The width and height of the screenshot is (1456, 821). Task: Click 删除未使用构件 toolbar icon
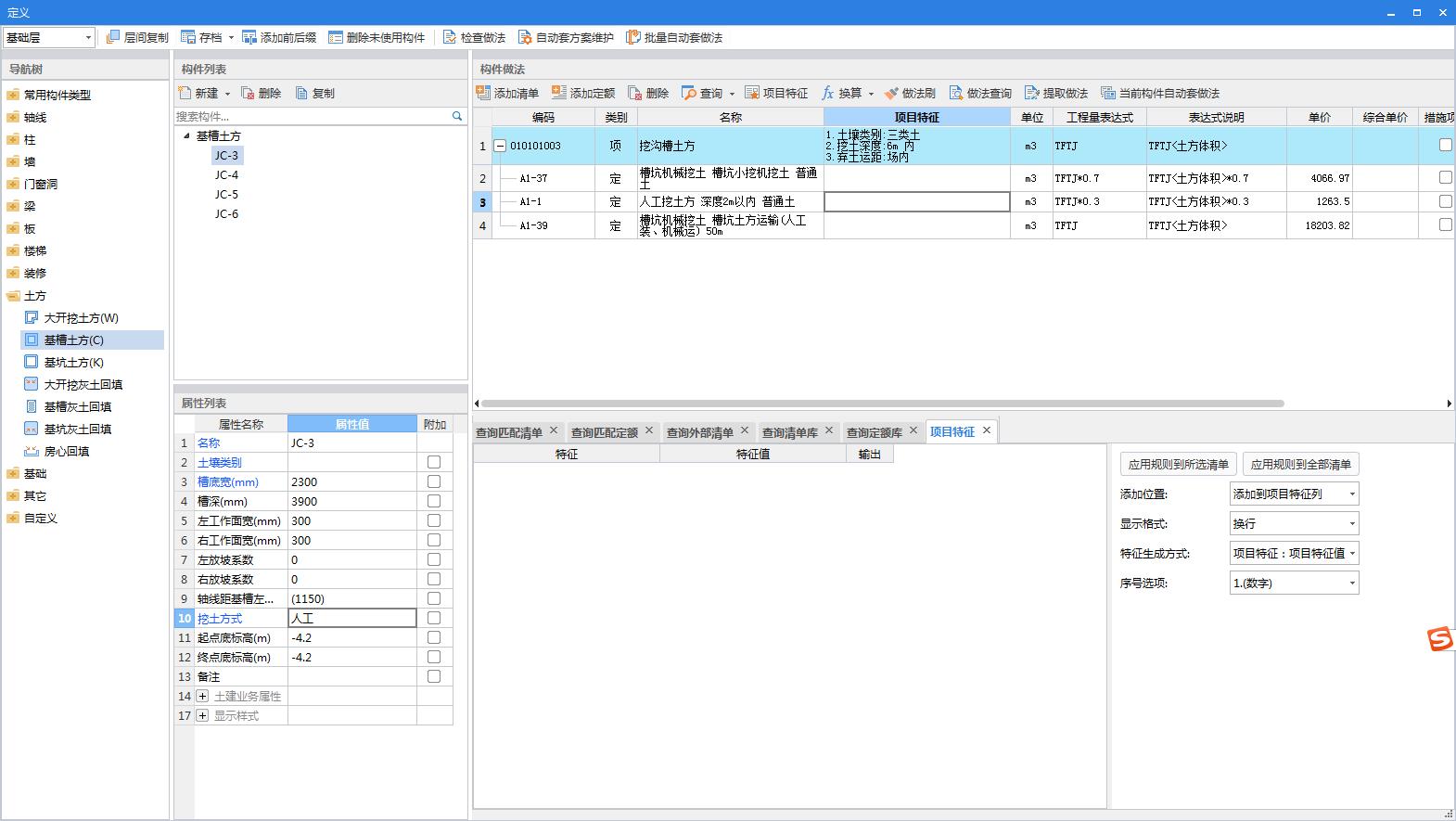click(x=336, y=37)
